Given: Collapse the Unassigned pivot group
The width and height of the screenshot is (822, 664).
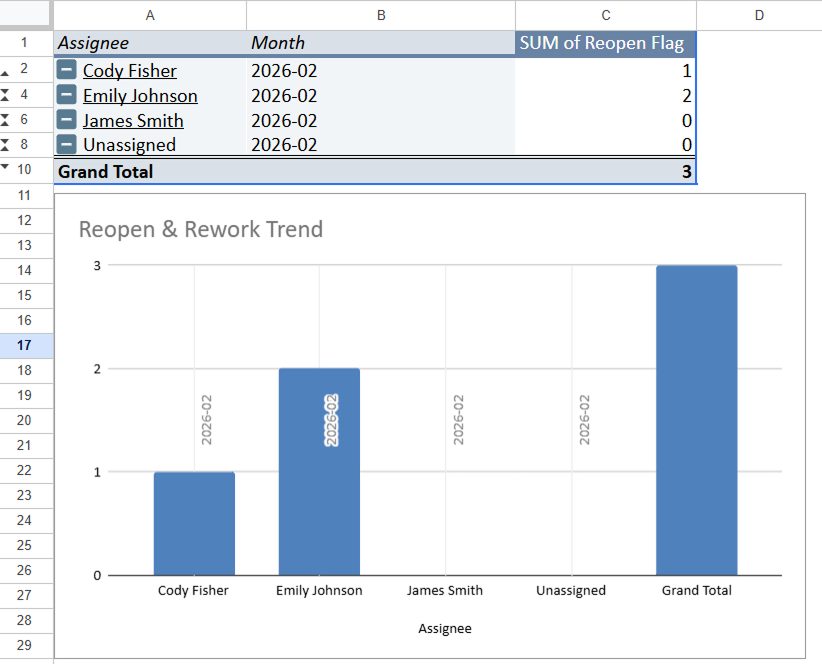Looking at the screenshot, I should [67, 144].
